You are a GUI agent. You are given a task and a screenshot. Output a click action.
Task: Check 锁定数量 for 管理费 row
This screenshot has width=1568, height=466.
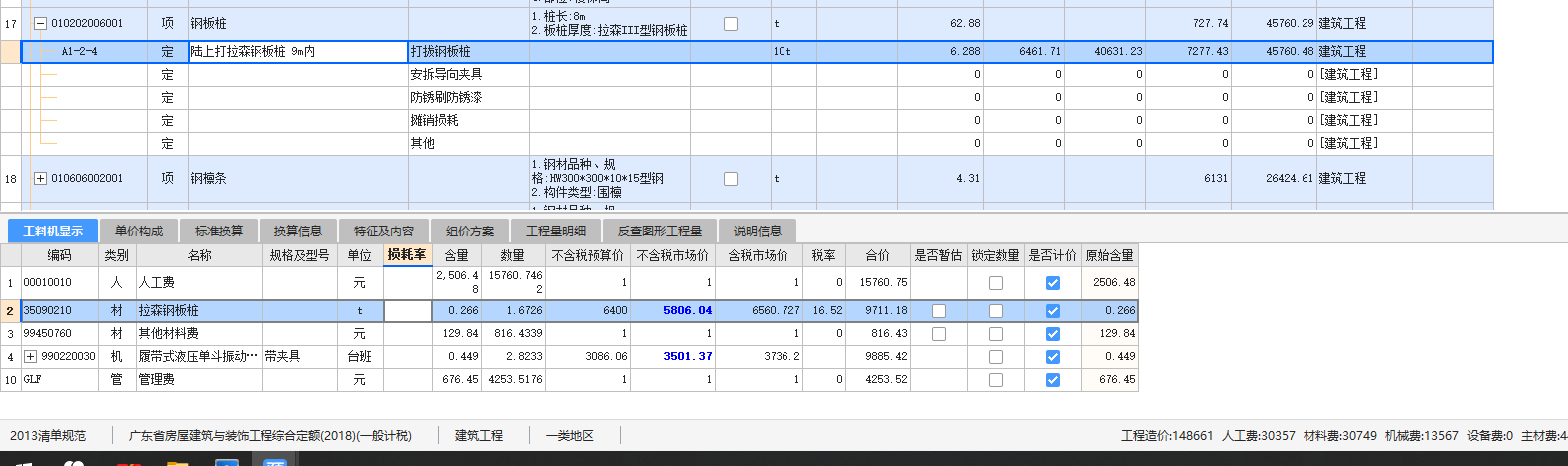pos(996,380)
